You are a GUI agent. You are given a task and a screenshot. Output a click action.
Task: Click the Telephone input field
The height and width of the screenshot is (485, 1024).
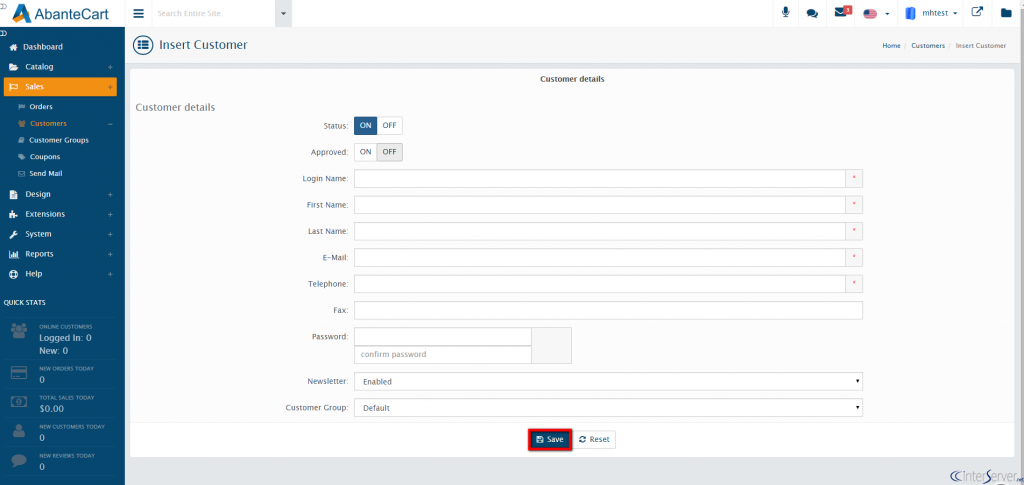[600, 284]
